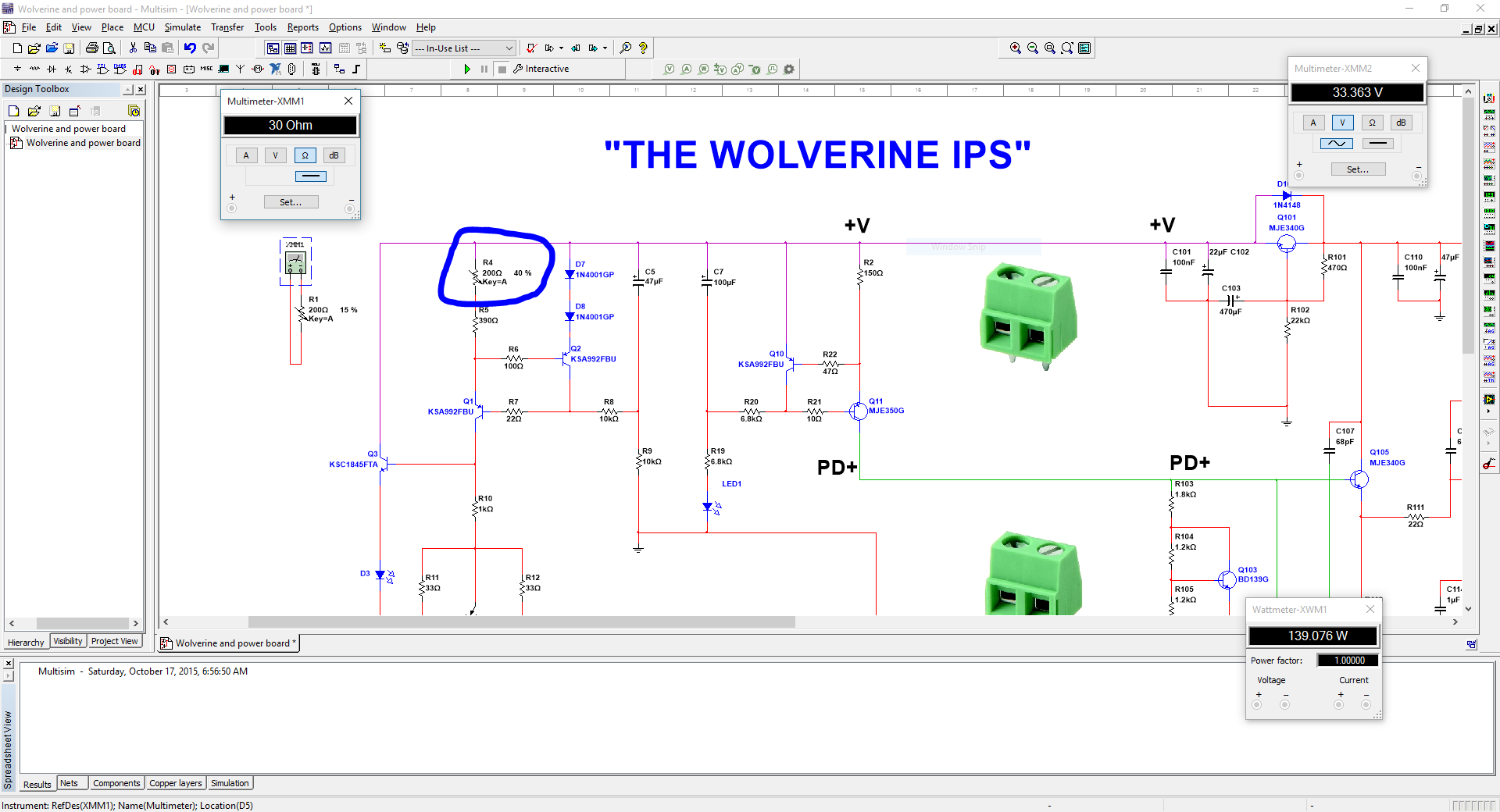Open Interactive simulation settings
1500x812 pixels.
pos(541,69)
